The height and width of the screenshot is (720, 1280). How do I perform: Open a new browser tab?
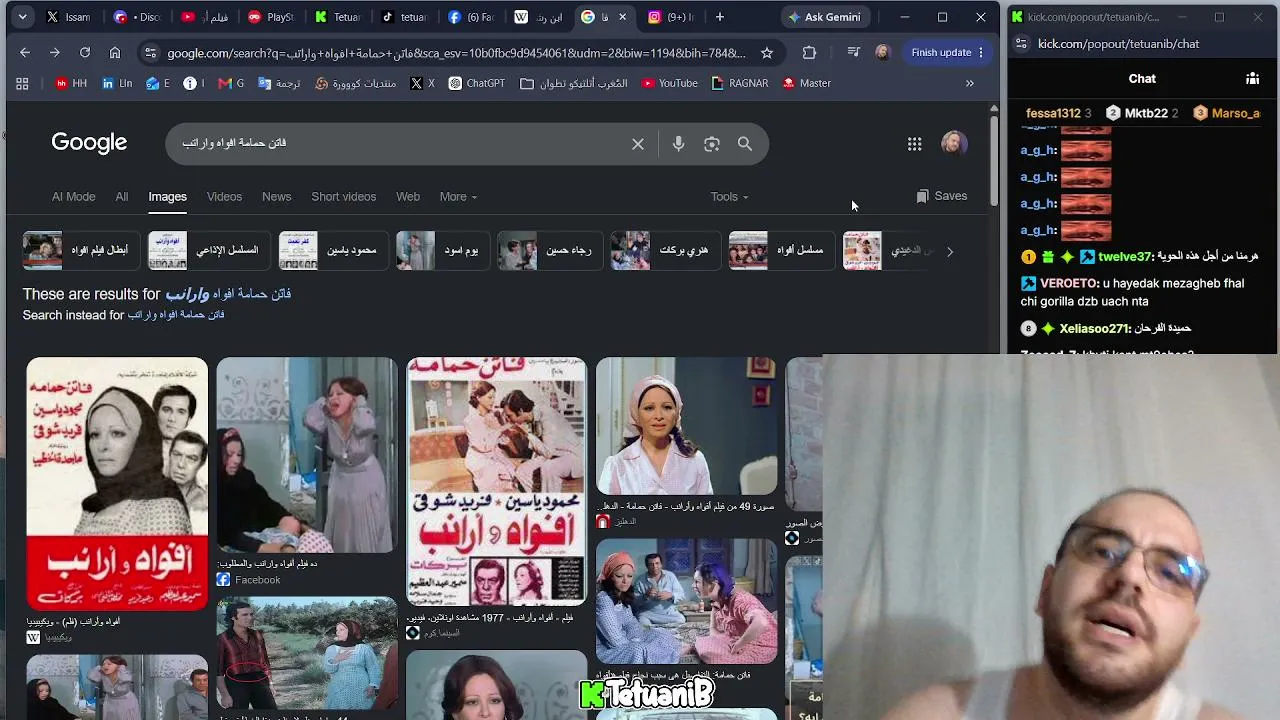pyautogui.click(x=719, y=17)
